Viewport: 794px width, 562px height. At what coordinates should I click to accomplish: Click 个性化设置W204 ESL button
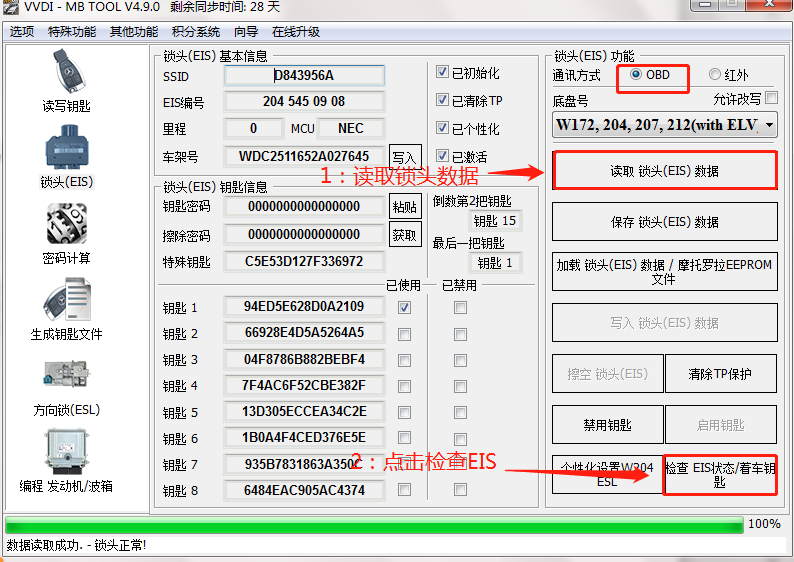coord(607,475)
